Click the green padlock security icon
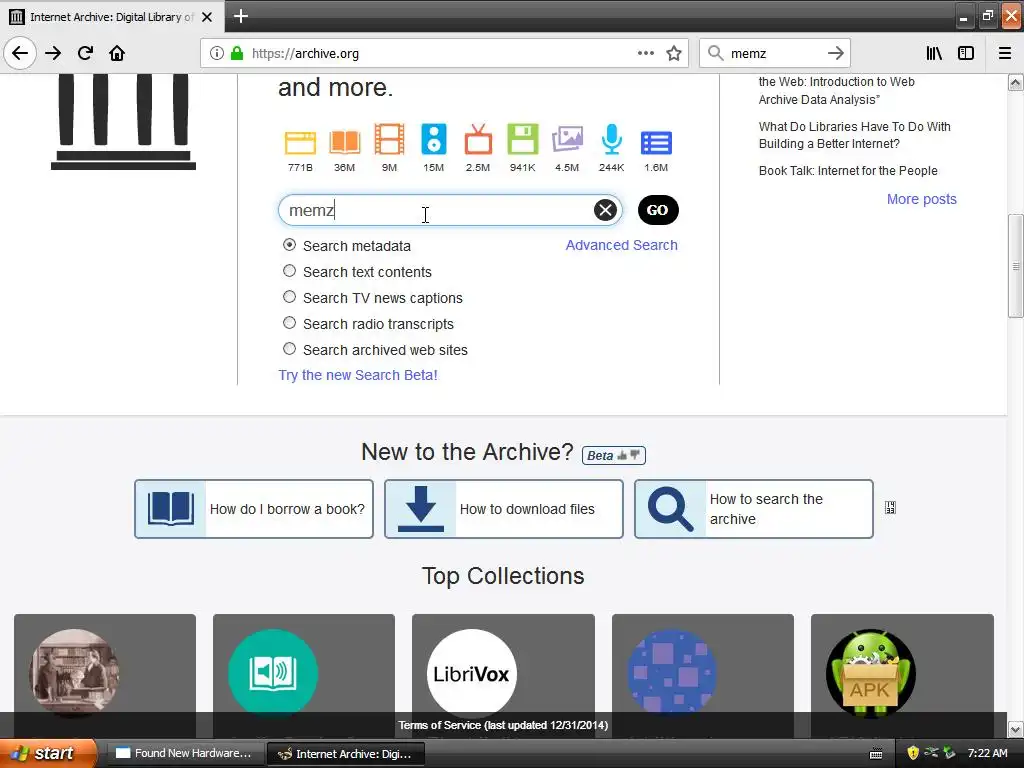The width and height of the screenshot is (1024, 768). point(237,54)
